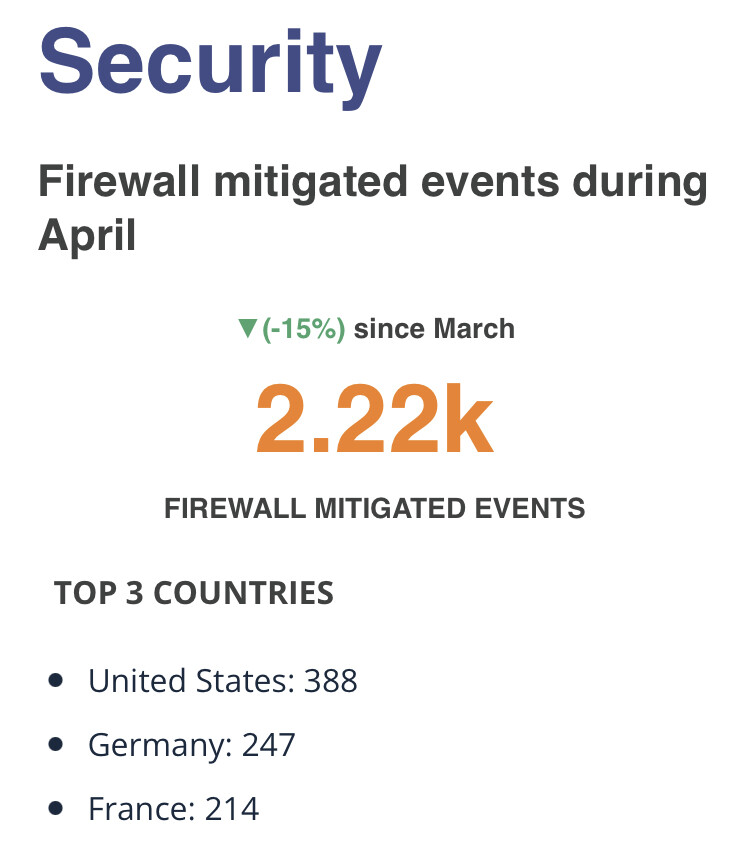This screenshot has width=750, height=841.
Task: Click the United States country name
Action: (189, 681)
